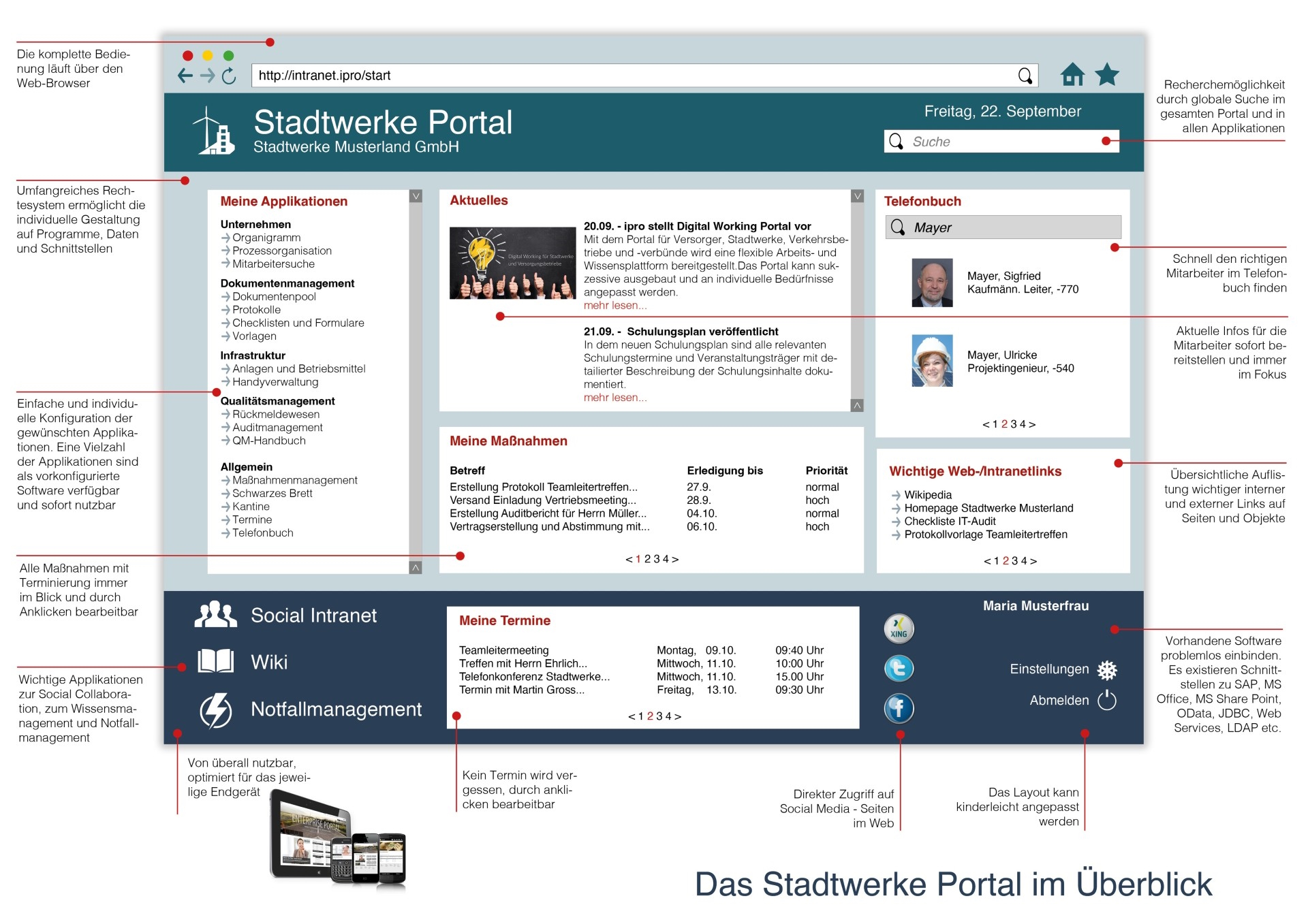
Task: Go to Telefonbuch page 2
Action: pos(1004,424)
